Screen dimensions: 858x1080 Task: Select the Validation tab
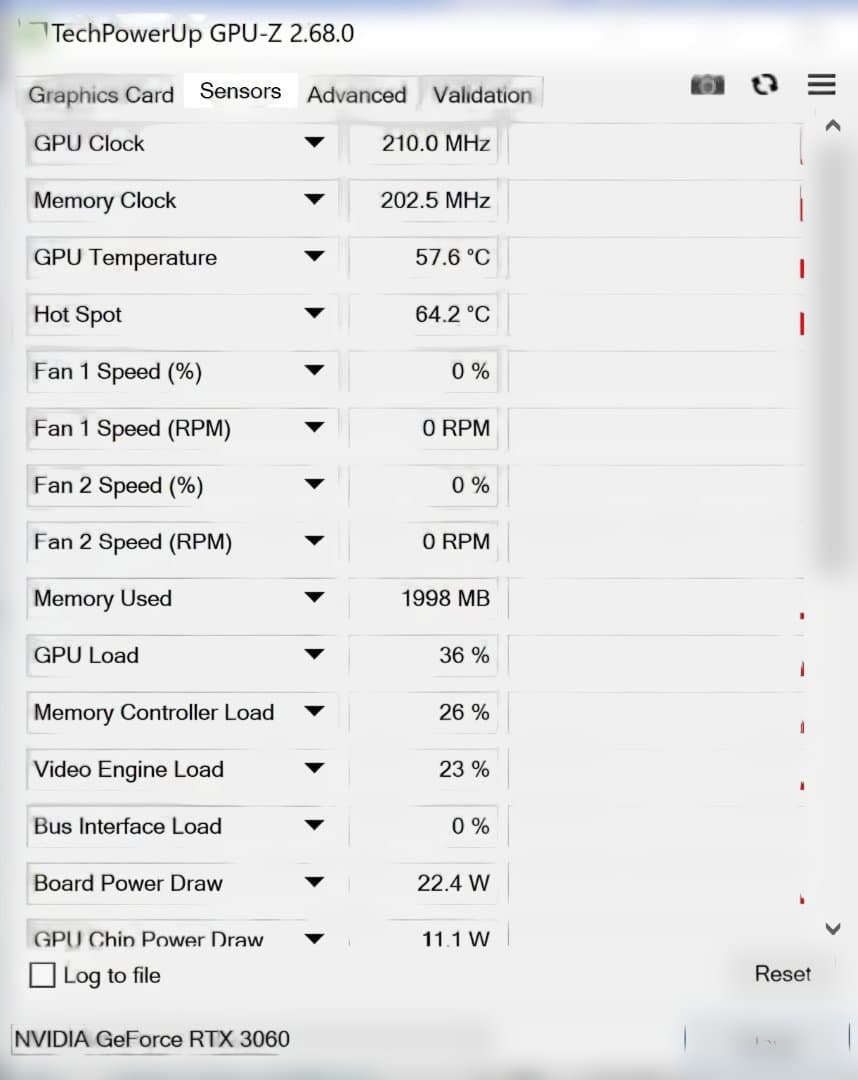pyautogui.click(x=482, y=96)
